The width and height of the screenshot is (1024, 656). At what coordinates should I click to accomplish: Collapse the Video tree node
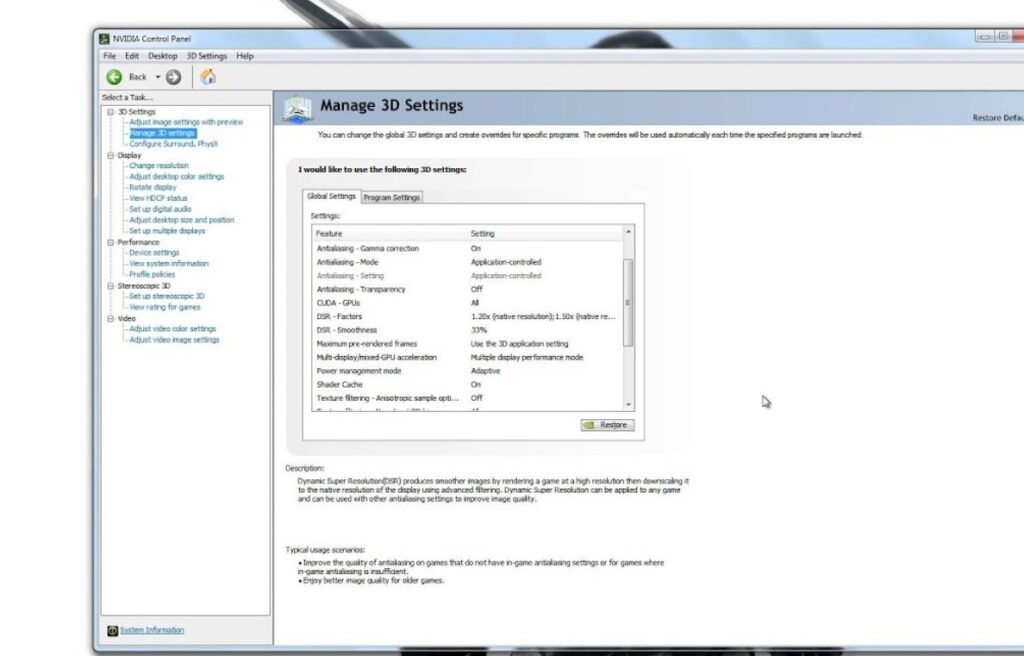pyautogui.click(x=111, y=319)
